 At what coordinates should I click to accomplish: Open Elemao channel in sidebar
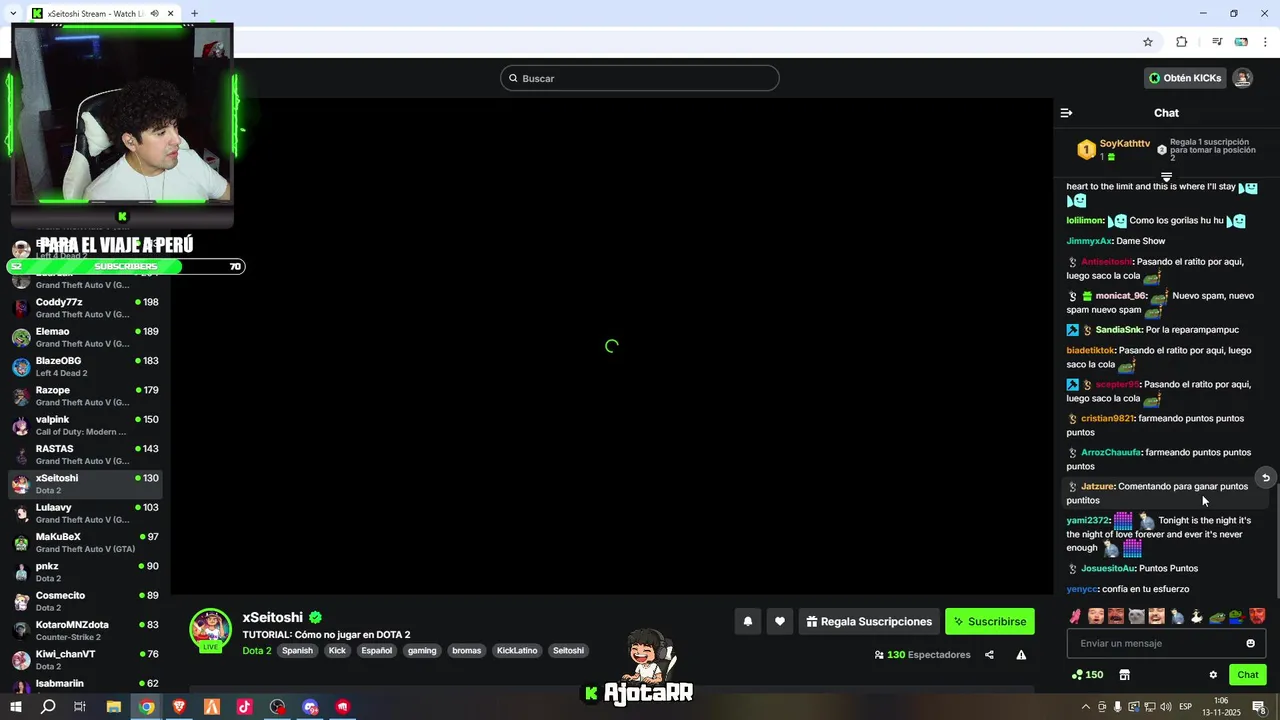pos(85,337)
